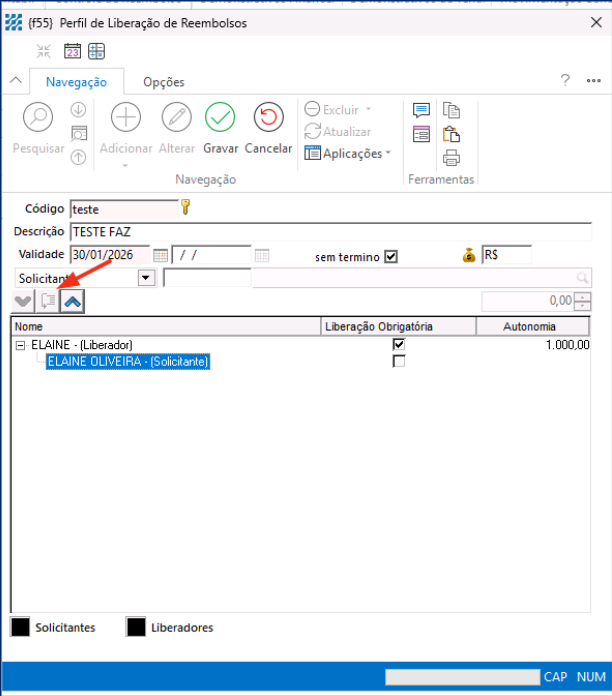
Task: Click into the Descrição text field
Action: [330, 232]
